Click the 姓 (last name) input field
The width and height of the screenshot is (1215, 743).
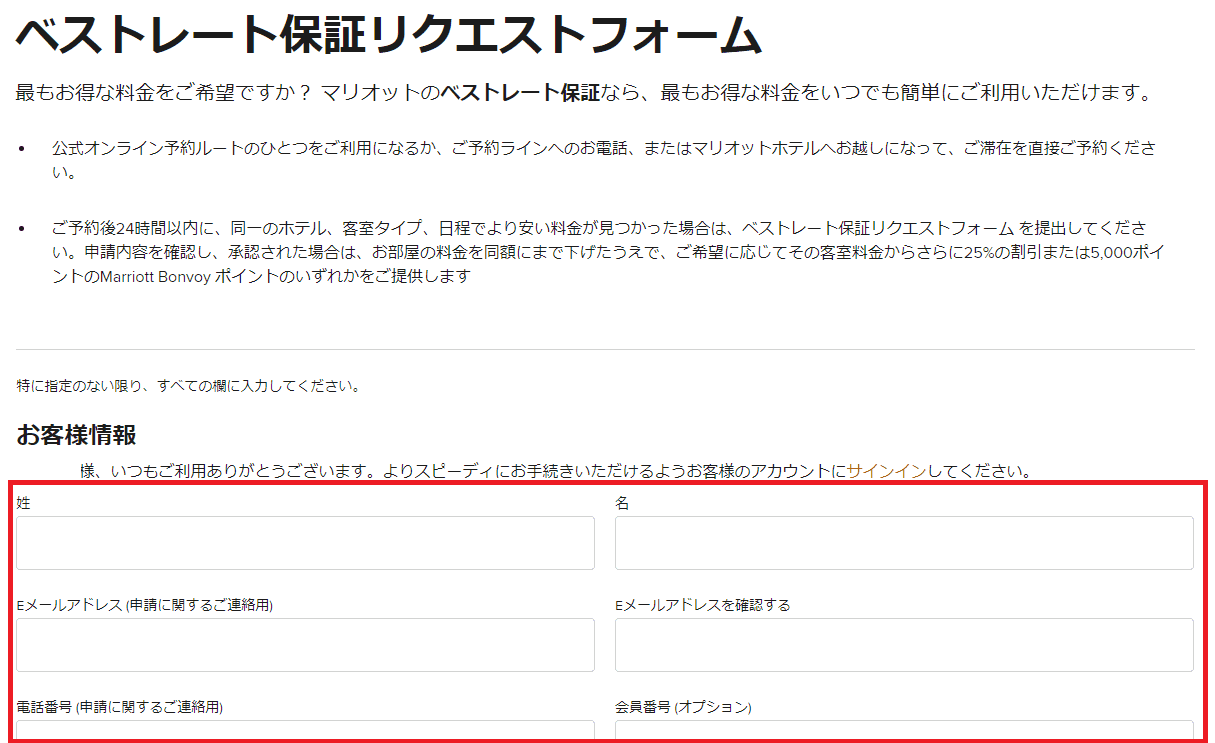coord(305,543)
